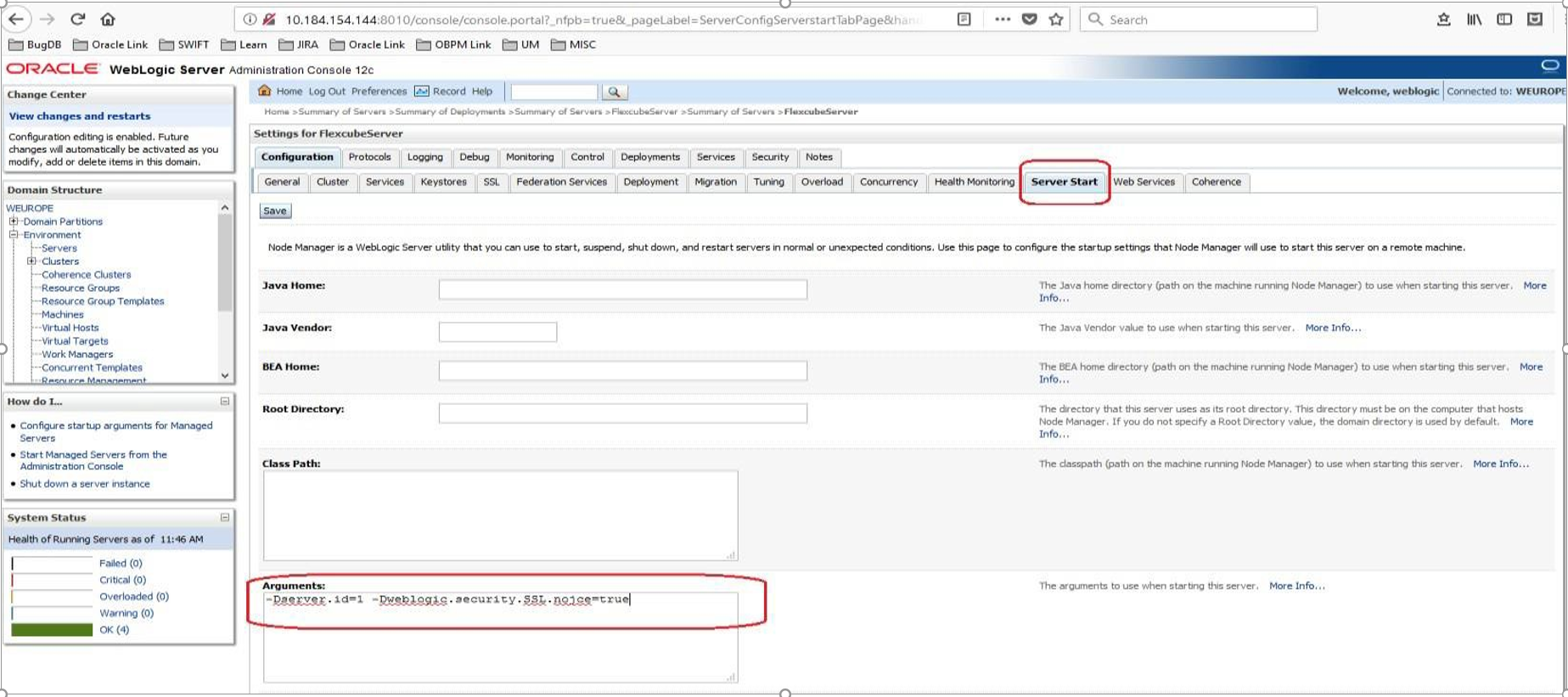Image resolution: width=1568 pixels, height=697 pixels.
Task: Select the Server Start sub-tab
Action: coord(1064,182)
